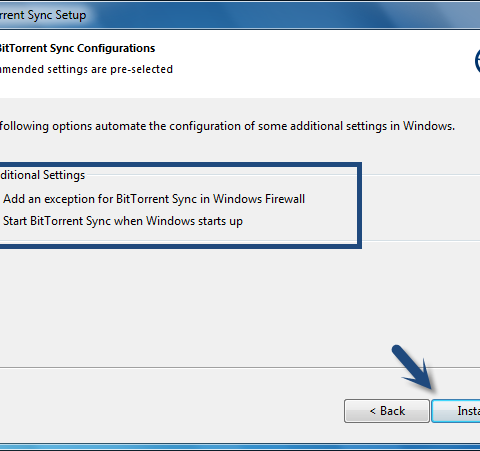Click the blue bottom window border

coord(240,447)
